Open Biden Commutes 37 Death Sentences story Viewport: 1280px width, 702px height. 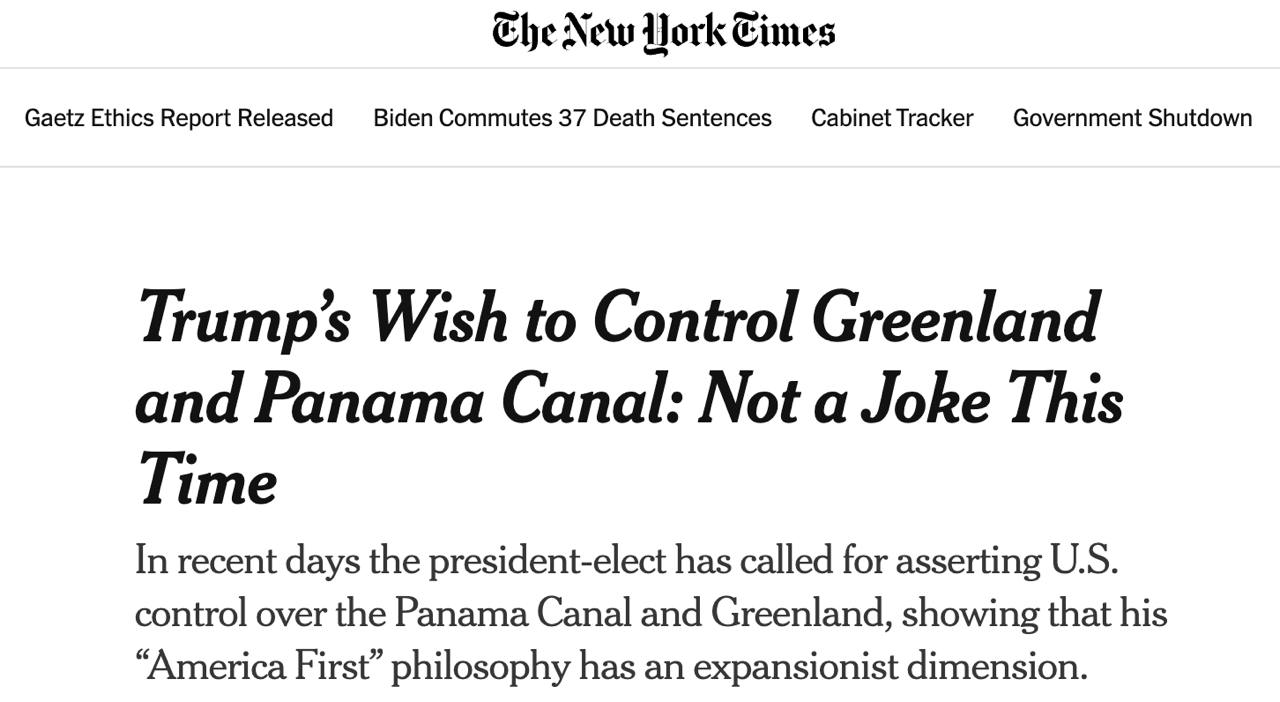click(572, 118)
